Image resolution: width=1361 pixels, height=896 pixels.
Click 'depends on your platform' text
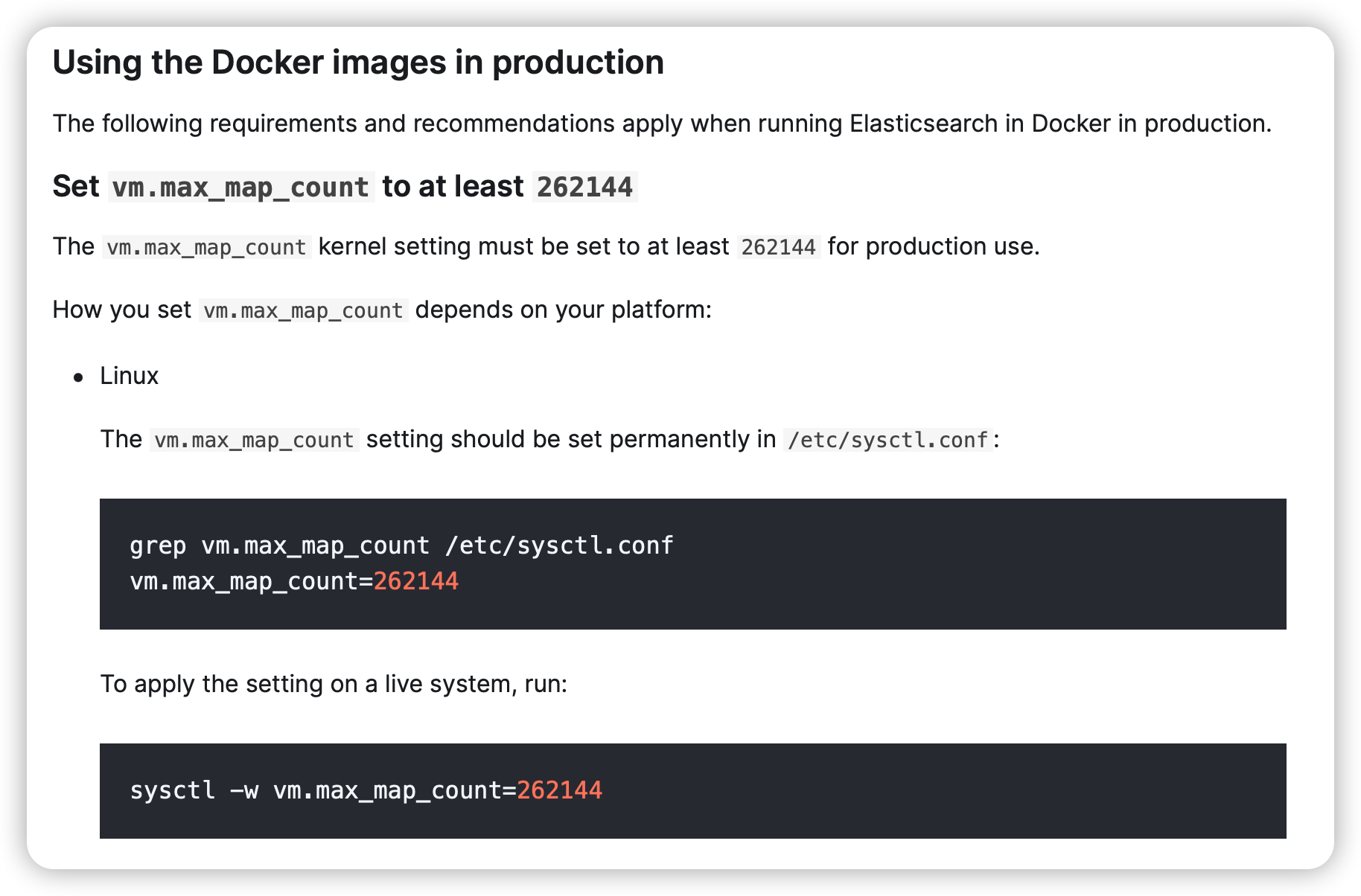(563, 310)
